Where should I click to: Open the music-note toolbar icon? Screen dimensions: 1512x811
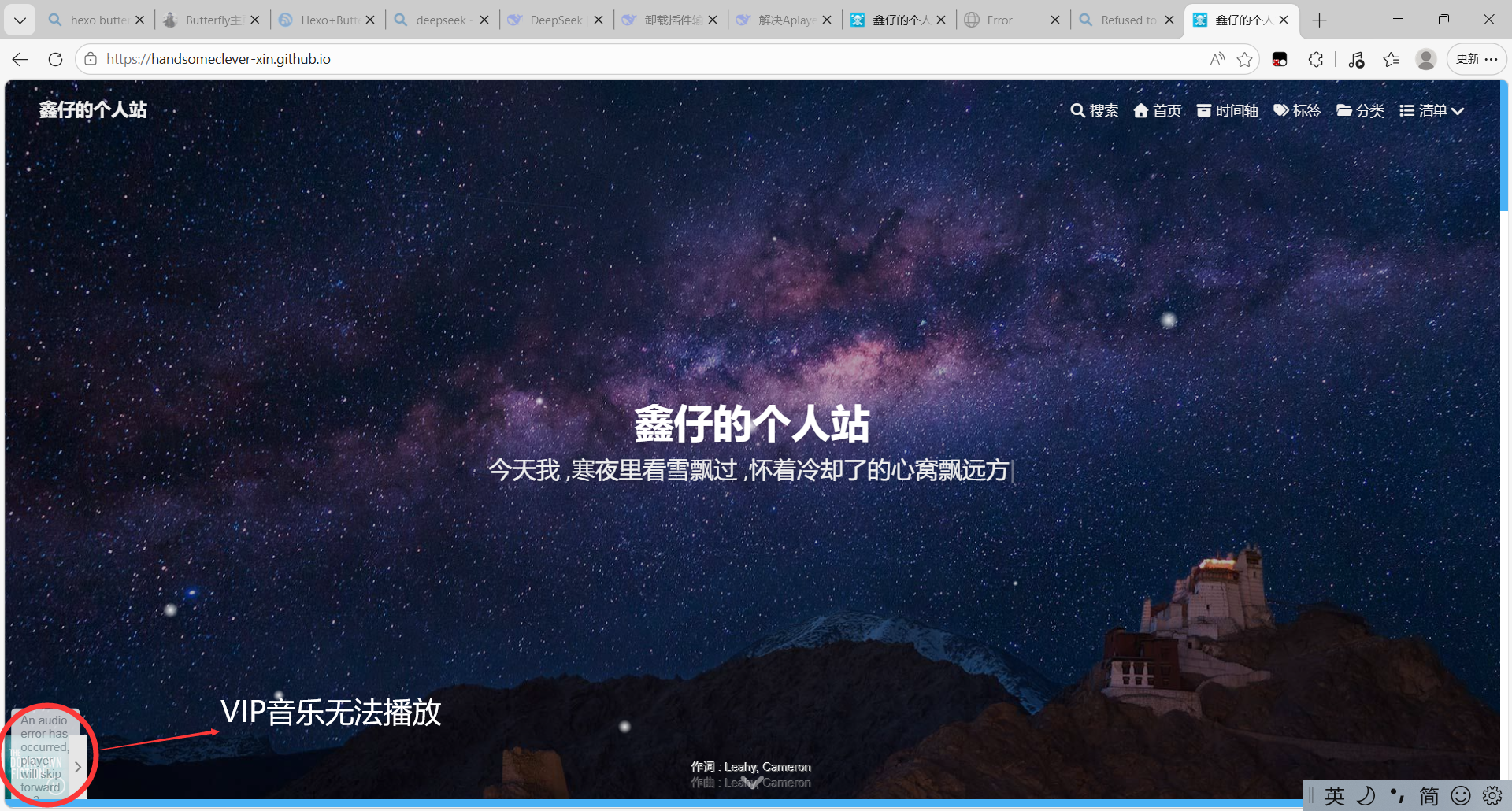(1356, 59)
